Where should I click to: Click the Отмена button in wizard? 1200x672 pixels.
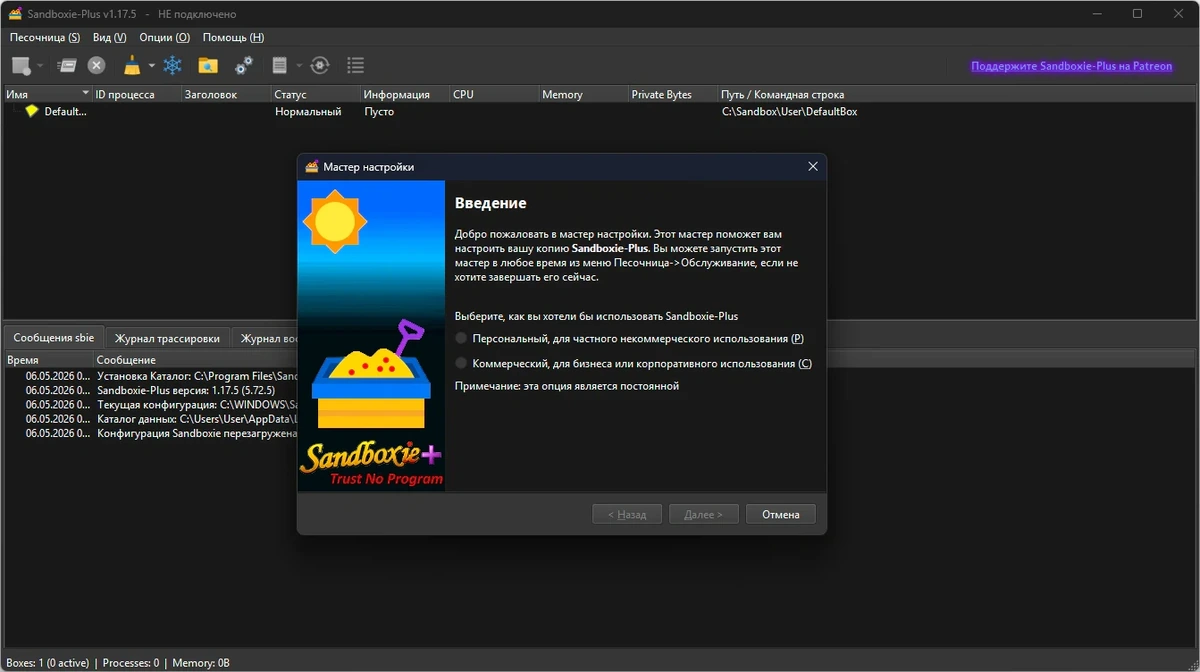(781, 514)
